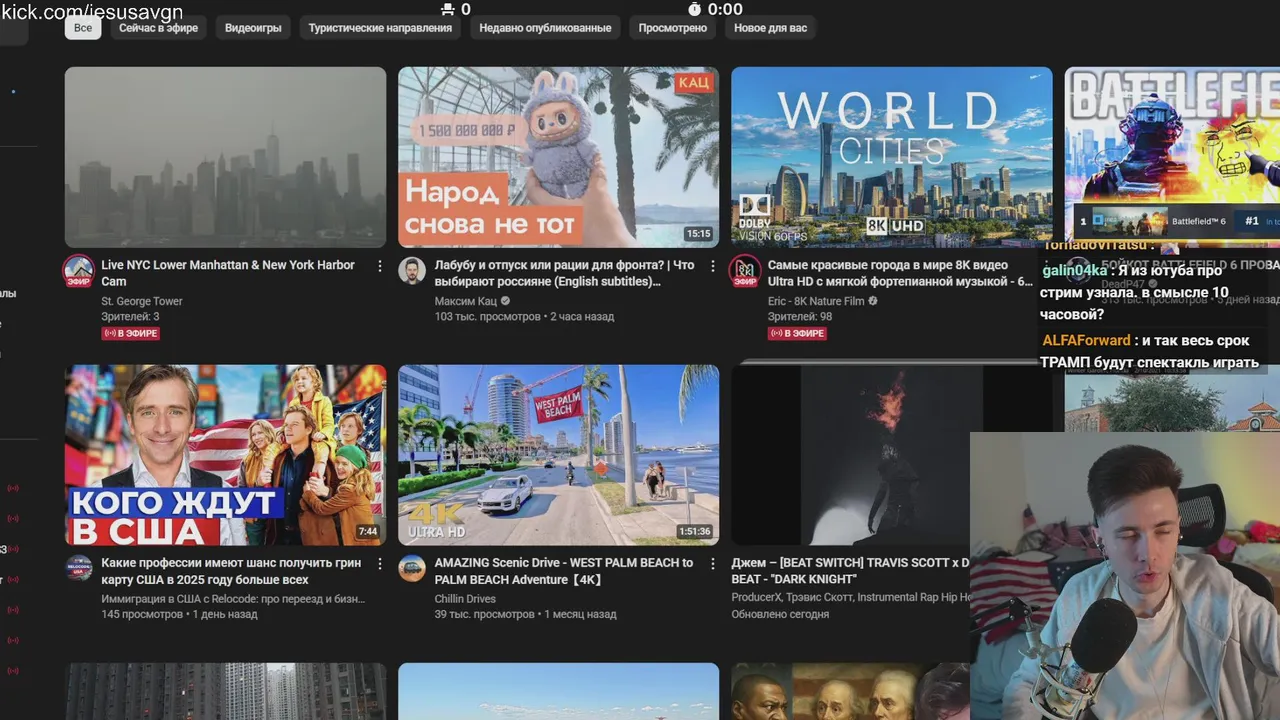
Task: Click the verified checkmark next to Максим Кац
Action: pos(505,301)
